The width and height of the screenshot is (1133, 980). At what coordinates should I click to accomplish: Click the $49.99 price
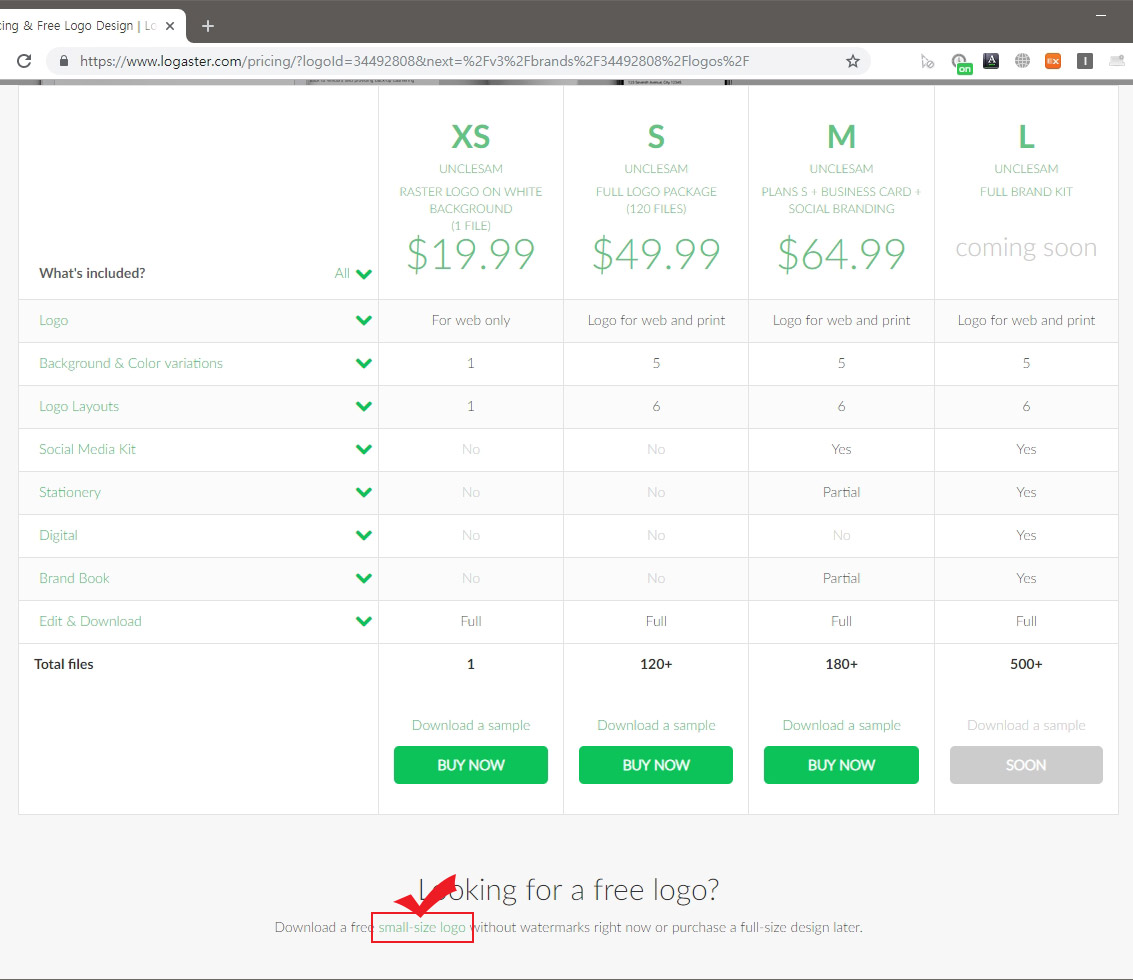pyautogui.click(x=656, y=254)
